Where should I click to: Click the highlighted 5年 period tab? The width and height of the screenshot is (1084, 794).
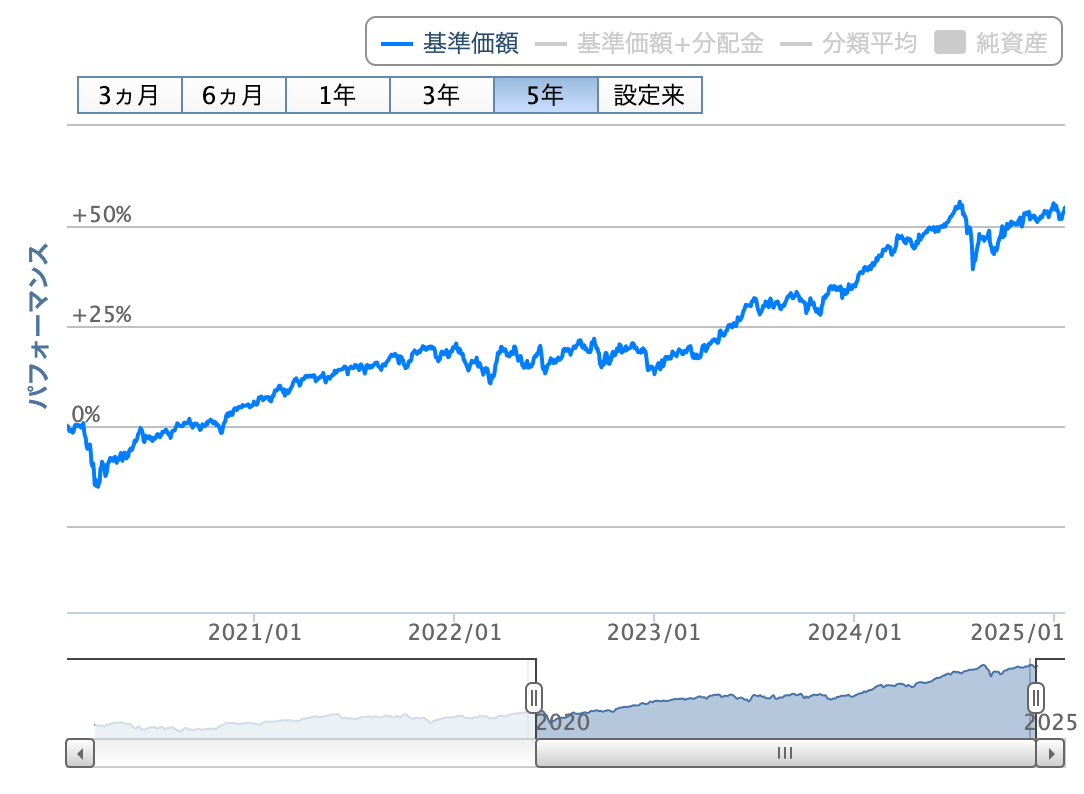(x=545, y=96)
